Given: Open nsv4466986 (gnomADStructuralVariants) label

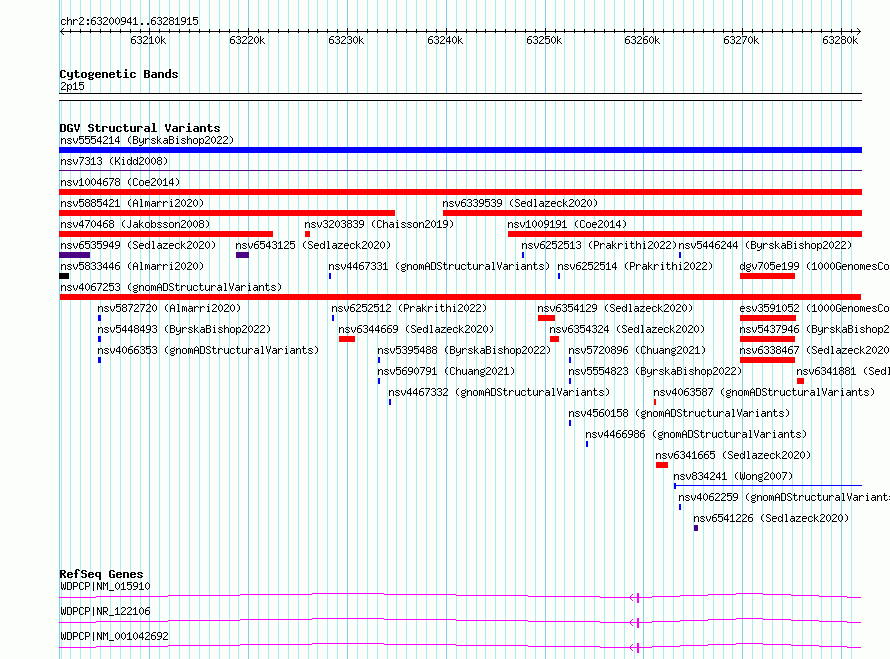Looking at the screenshot, I should point(696,434).
